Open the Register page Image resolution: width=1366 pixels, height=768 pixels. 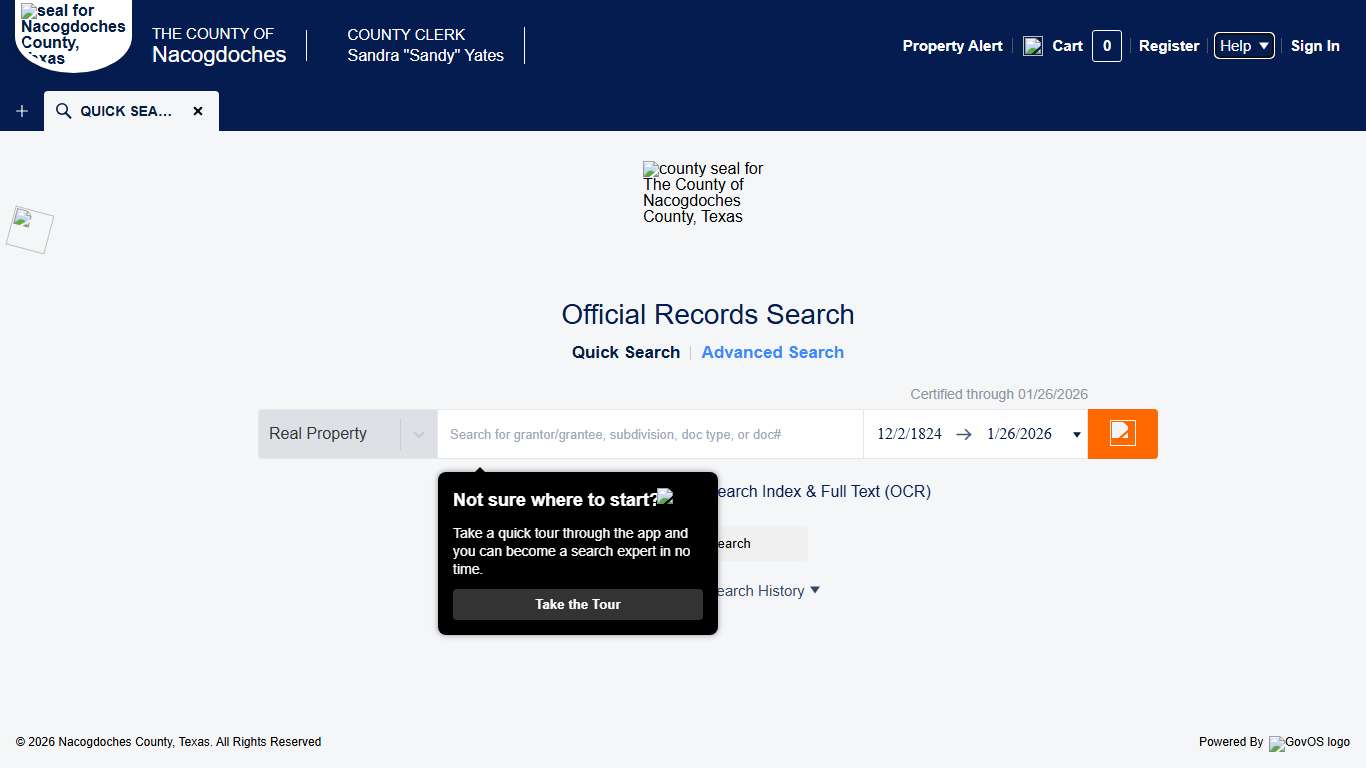(1169, 45)
